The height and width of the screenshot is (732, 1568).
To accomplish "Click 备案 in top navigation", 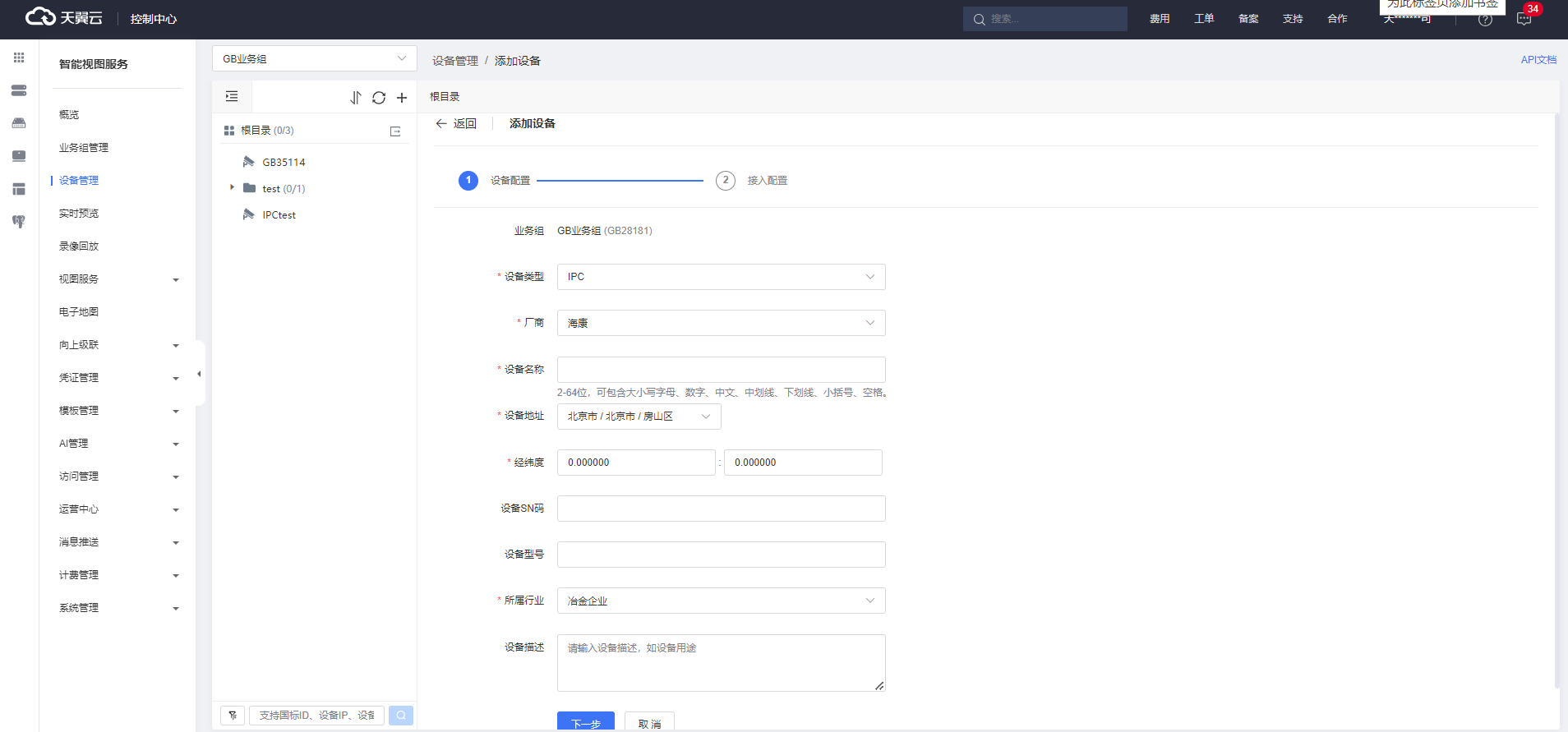I will (x=1248, y=19).
